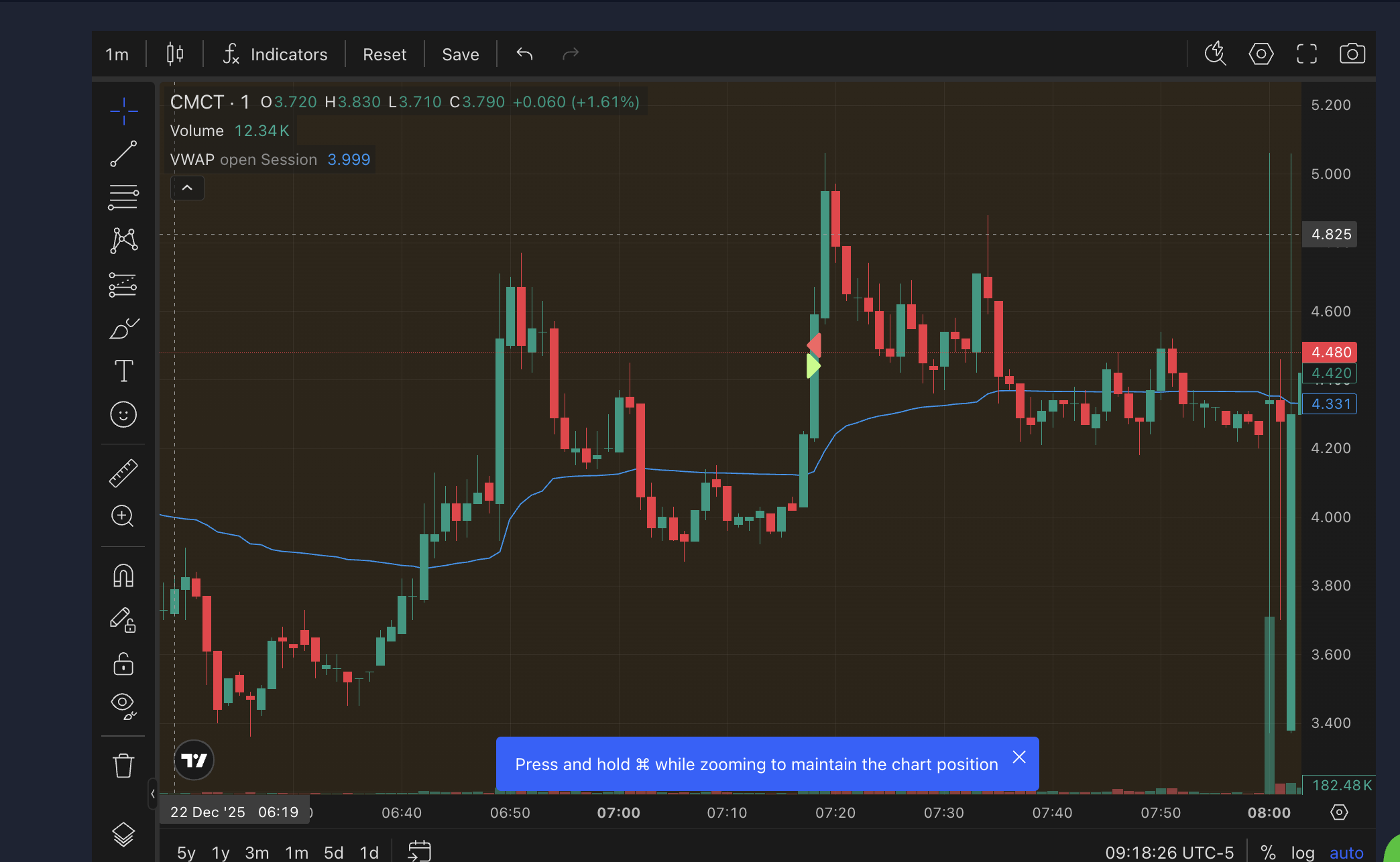Click the zoom in magnifier tool

(x=123, y=516)
